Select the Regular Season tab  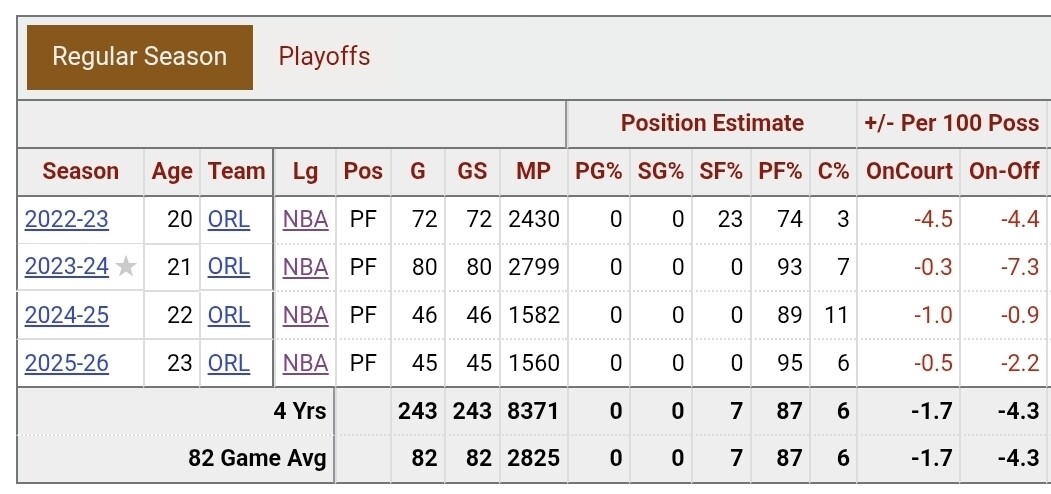coord(140,57)
